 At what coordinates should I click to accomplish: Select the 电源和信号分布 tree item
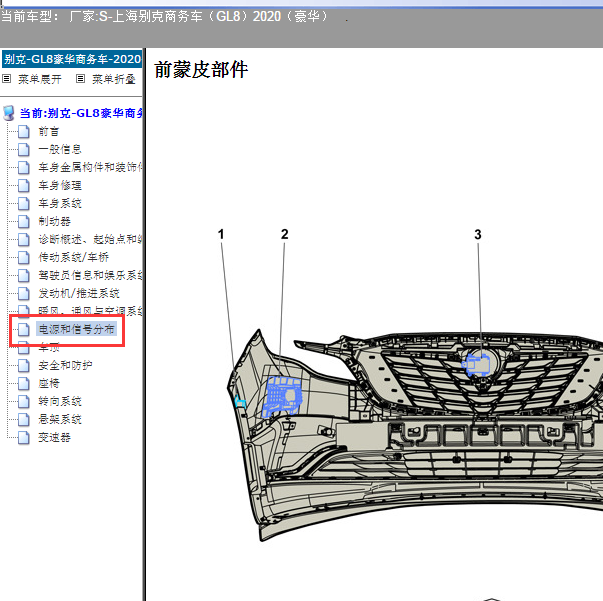coord(77,329)
